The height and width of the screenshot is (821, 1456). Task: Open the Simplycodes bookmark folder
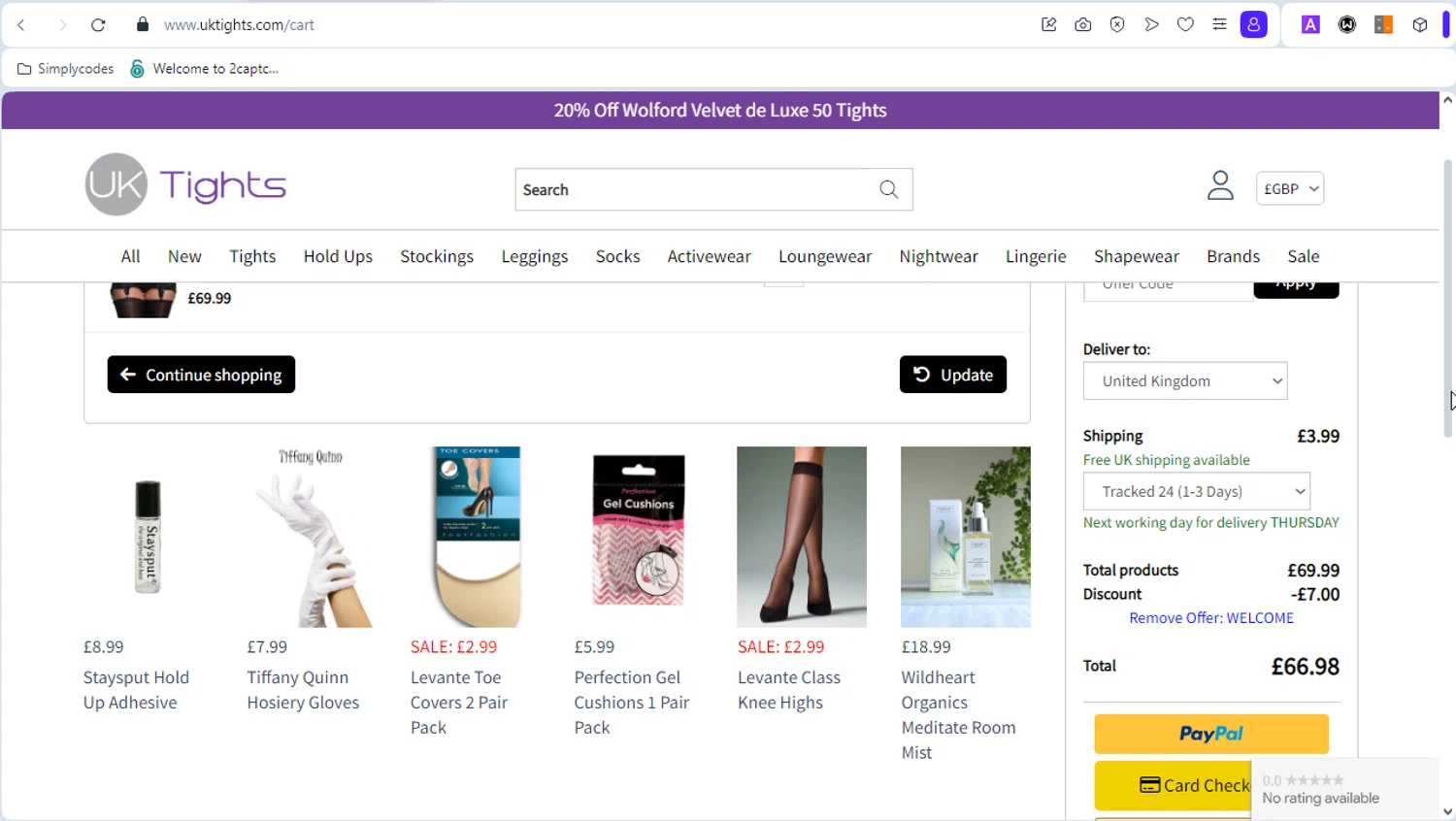(66, 69)
